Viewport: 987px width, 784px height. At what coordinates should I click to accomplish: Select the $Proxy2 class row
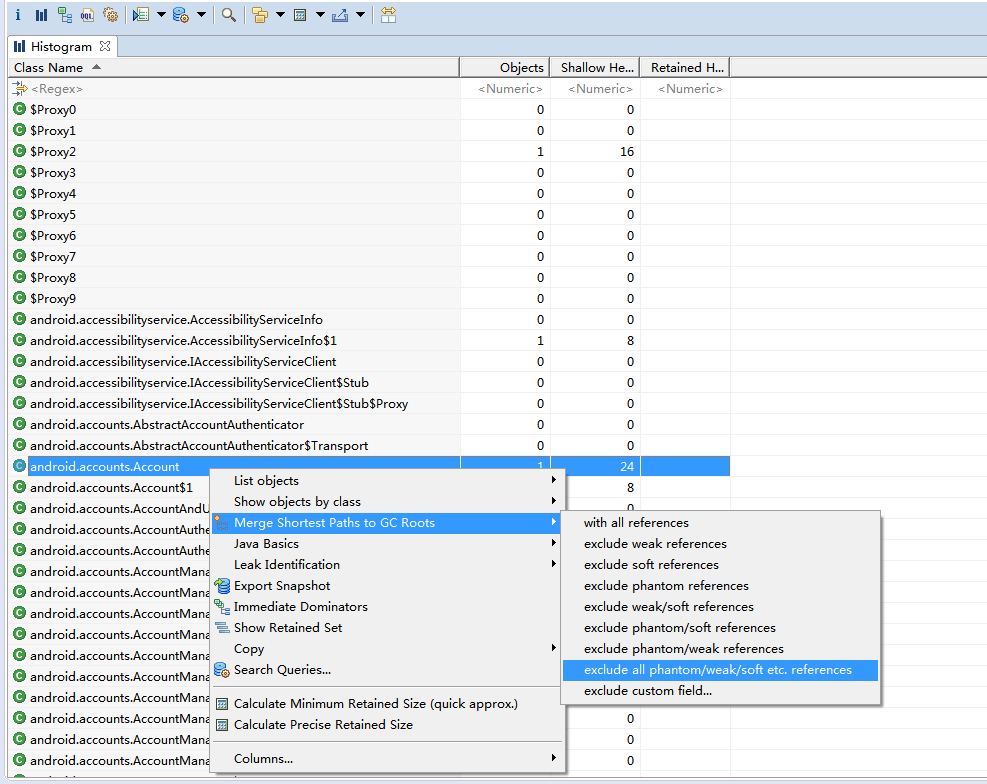tap(53, 152)
